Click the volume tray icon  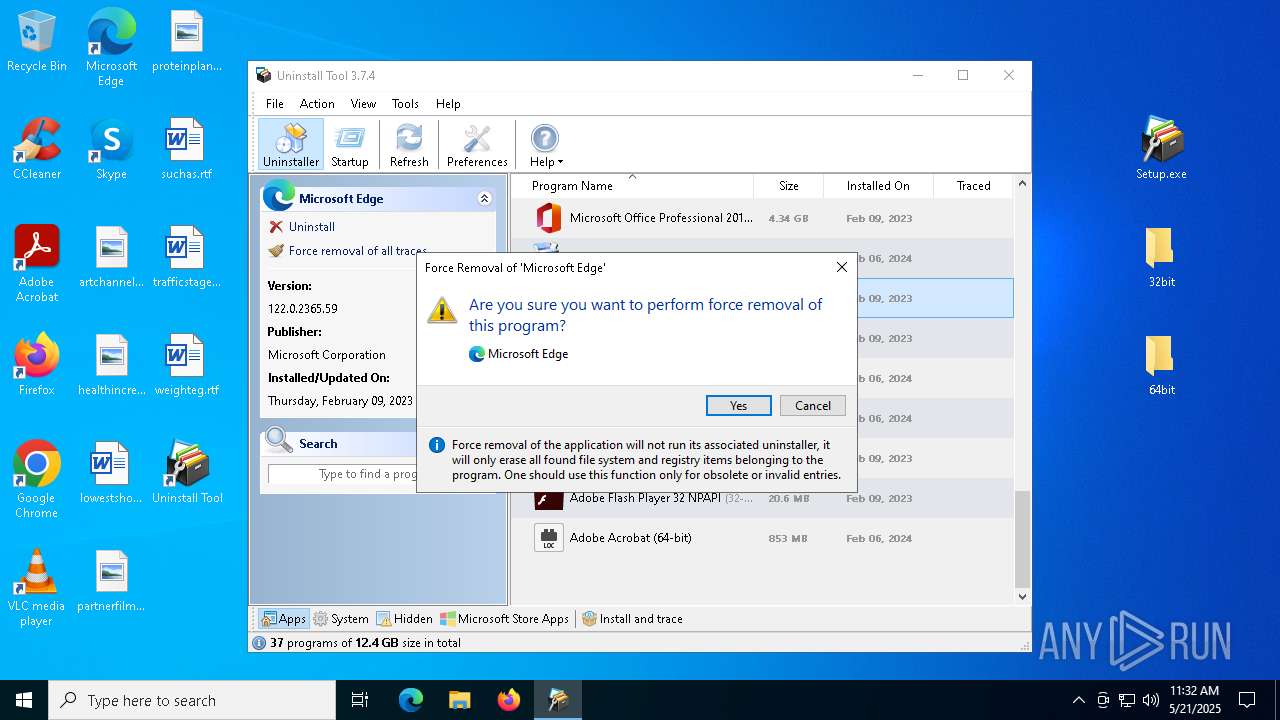1151,700
